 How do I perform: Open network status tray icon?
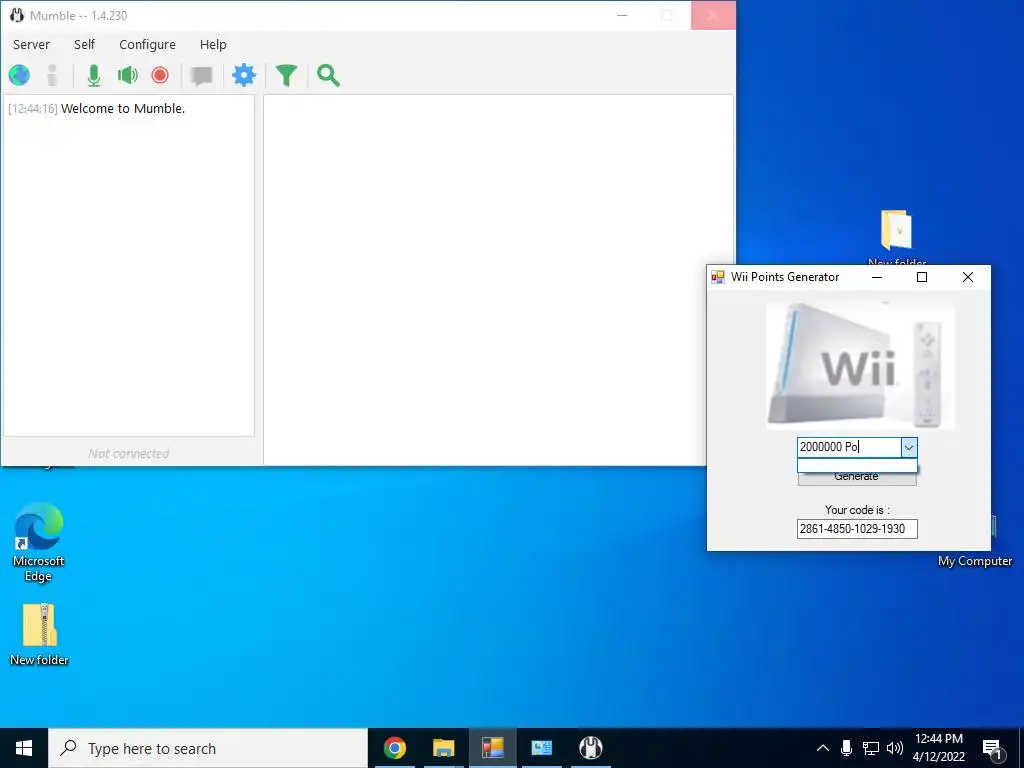point(871,748)
